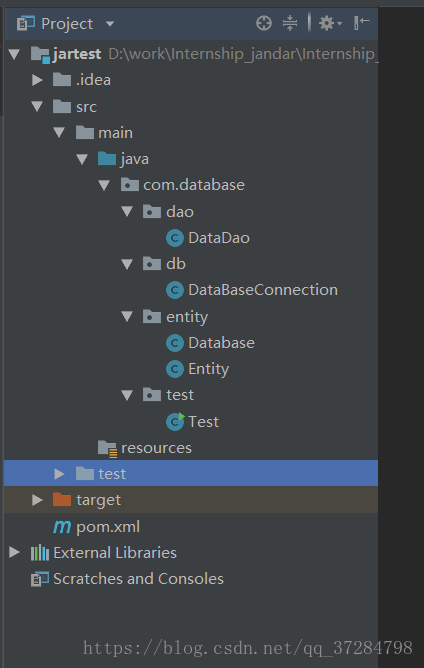Select pom.xml file name
424x668 pixels.
coord(108,527)
